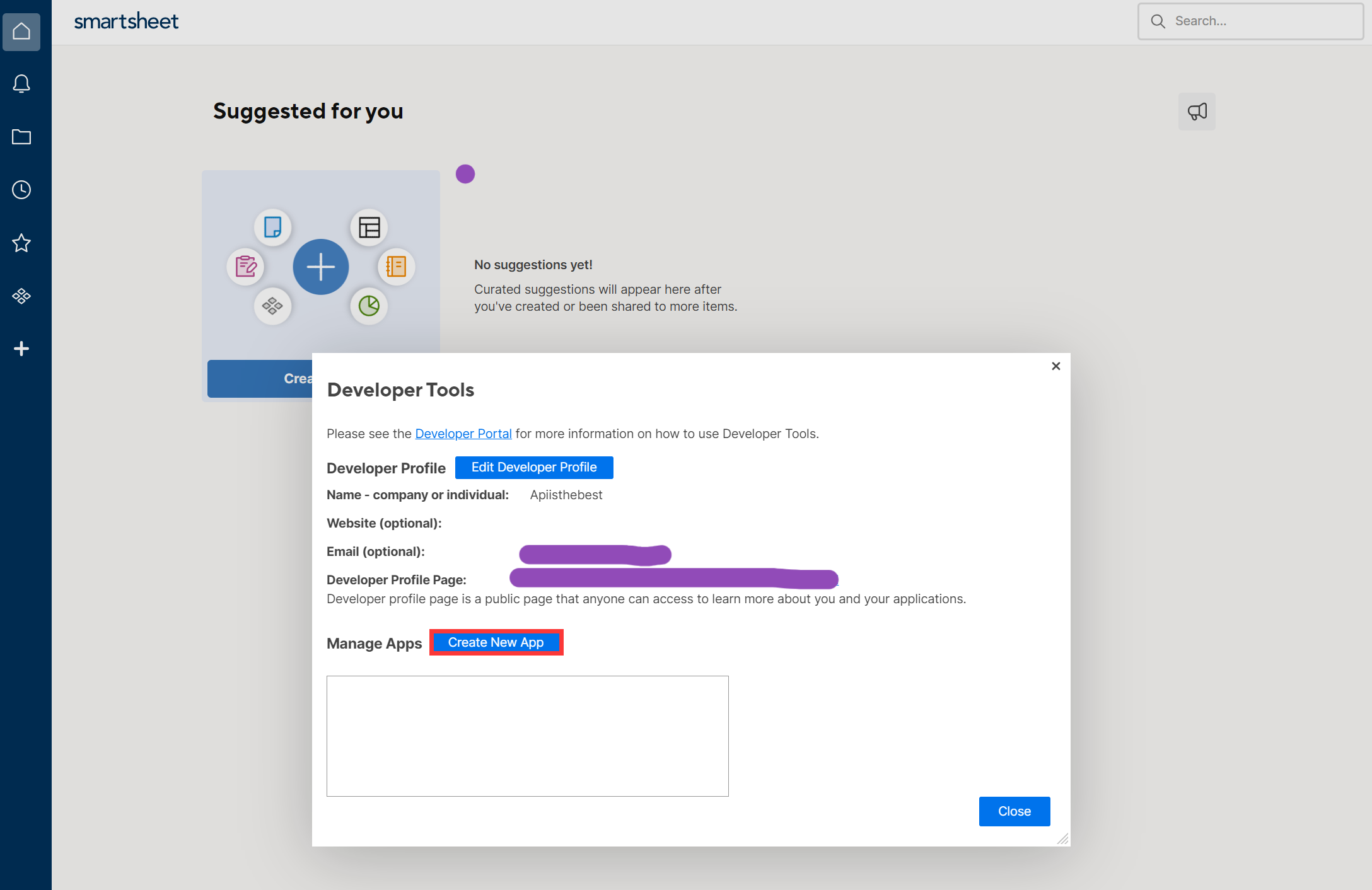Click the search magnifier icon
The image size is (1372, 890).
(x=1158, y=21)
